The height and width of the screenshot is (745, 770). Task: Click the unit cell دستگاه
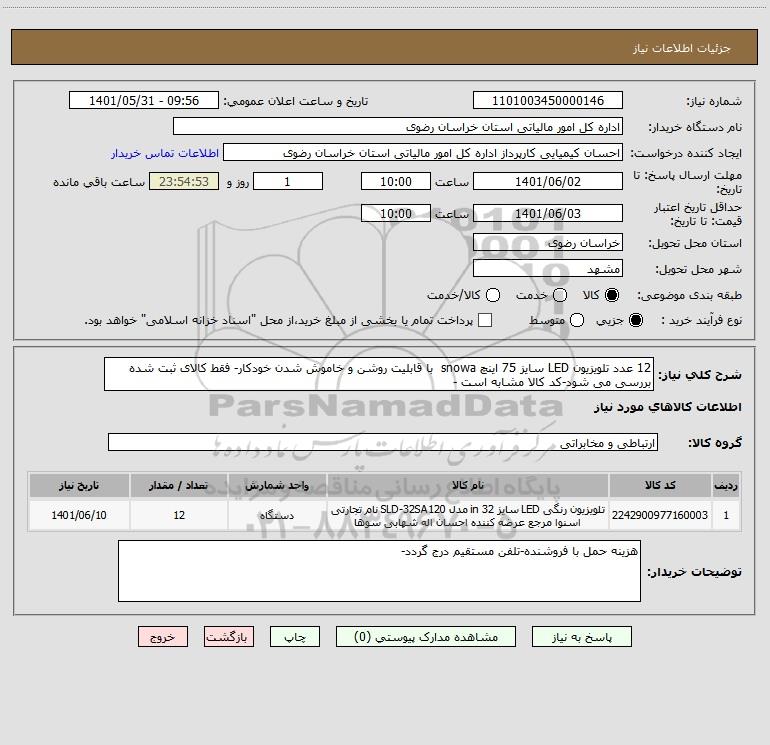(x=277, y=515)
